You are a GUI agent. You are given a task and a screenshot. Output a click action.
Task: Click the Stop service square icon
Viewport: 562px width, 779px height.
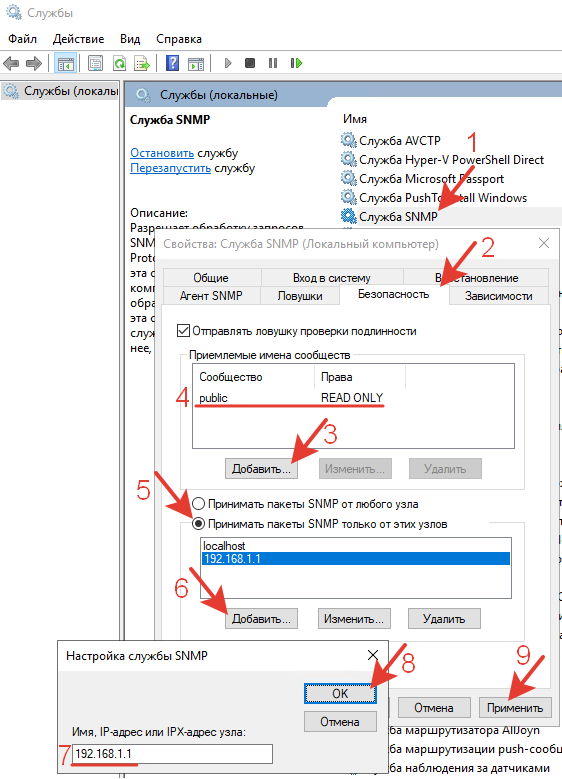250,63
